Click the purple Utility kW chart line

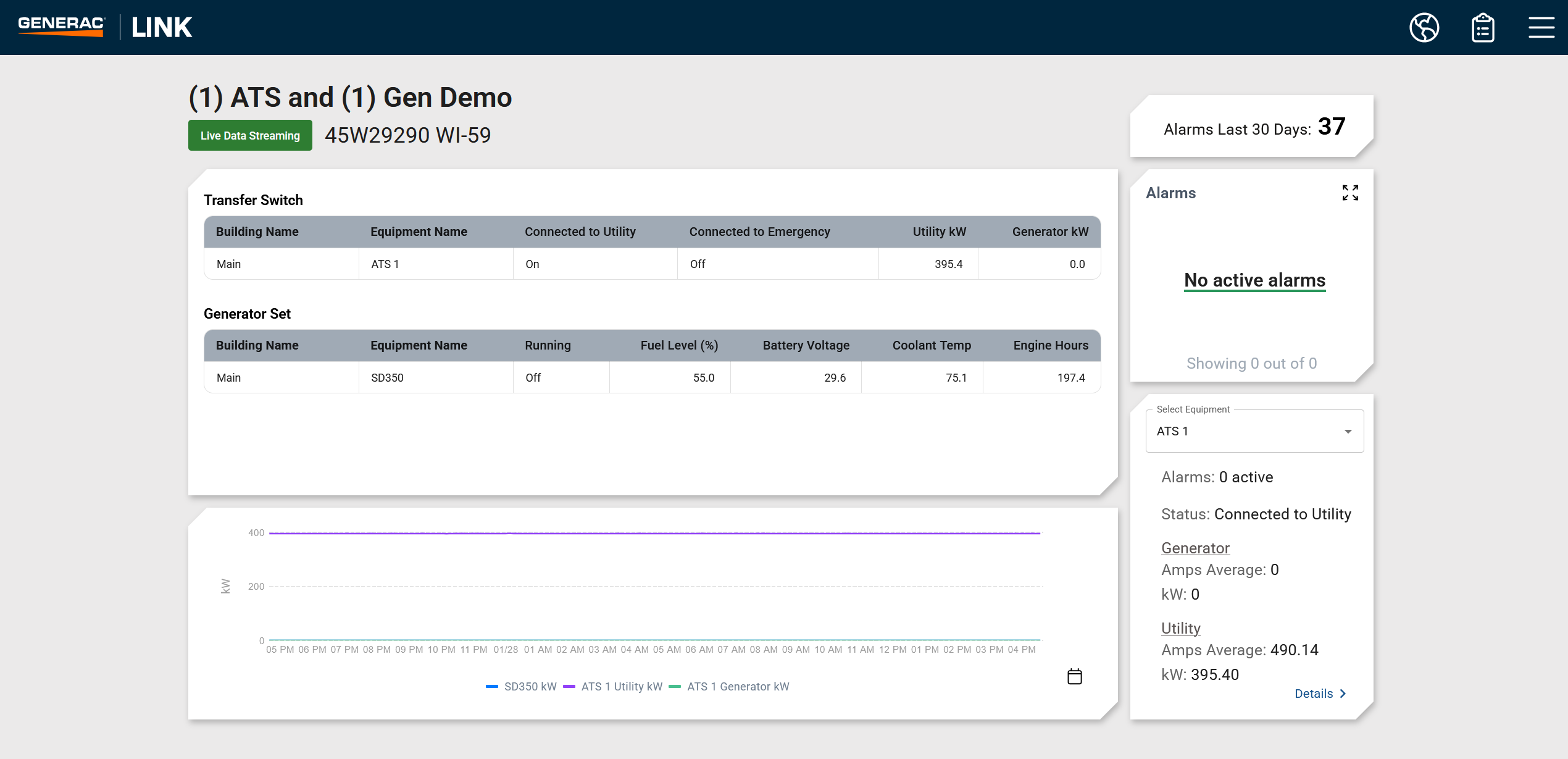click(x=654, y=533)
